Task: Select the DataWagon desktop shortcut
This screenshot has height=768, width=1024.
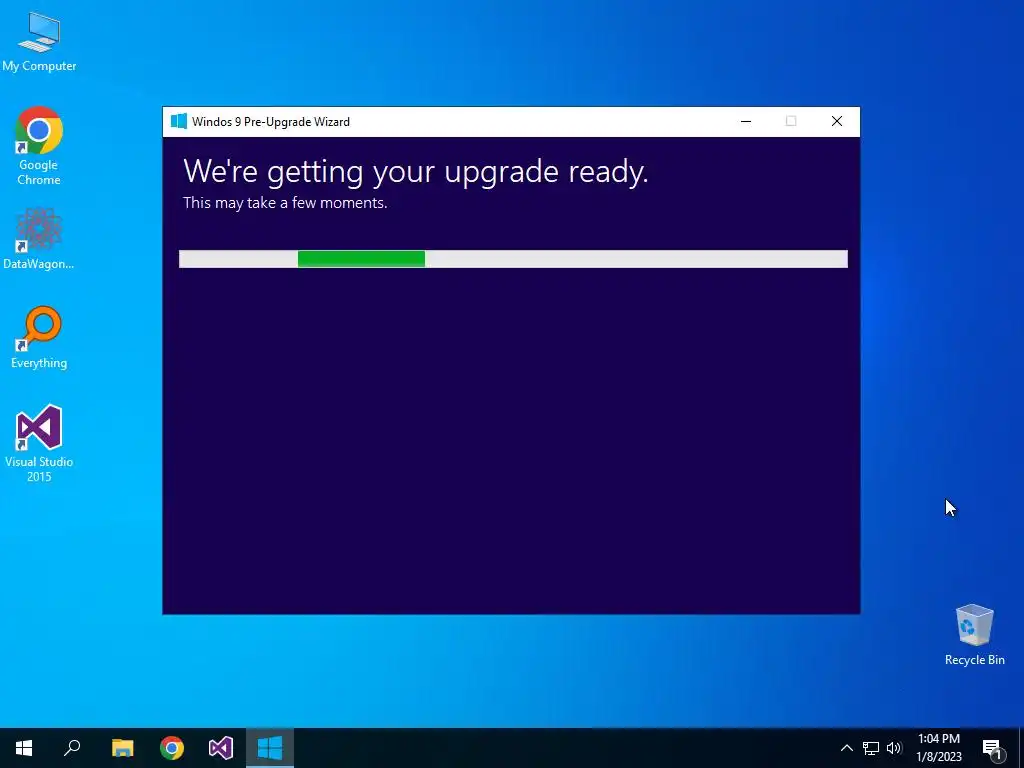Action: click(x=39, y=239)
